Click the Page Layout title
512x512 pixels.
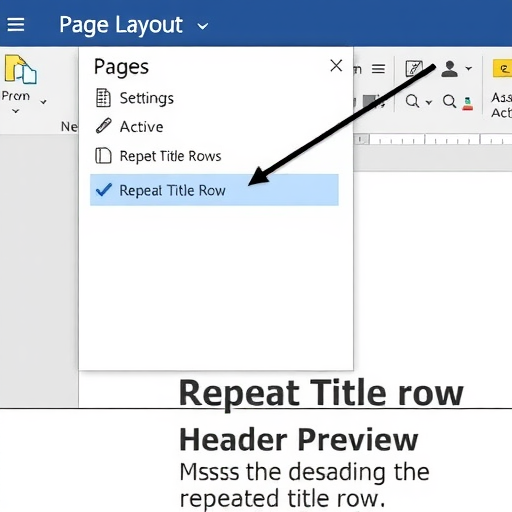[x=121, y=25]
